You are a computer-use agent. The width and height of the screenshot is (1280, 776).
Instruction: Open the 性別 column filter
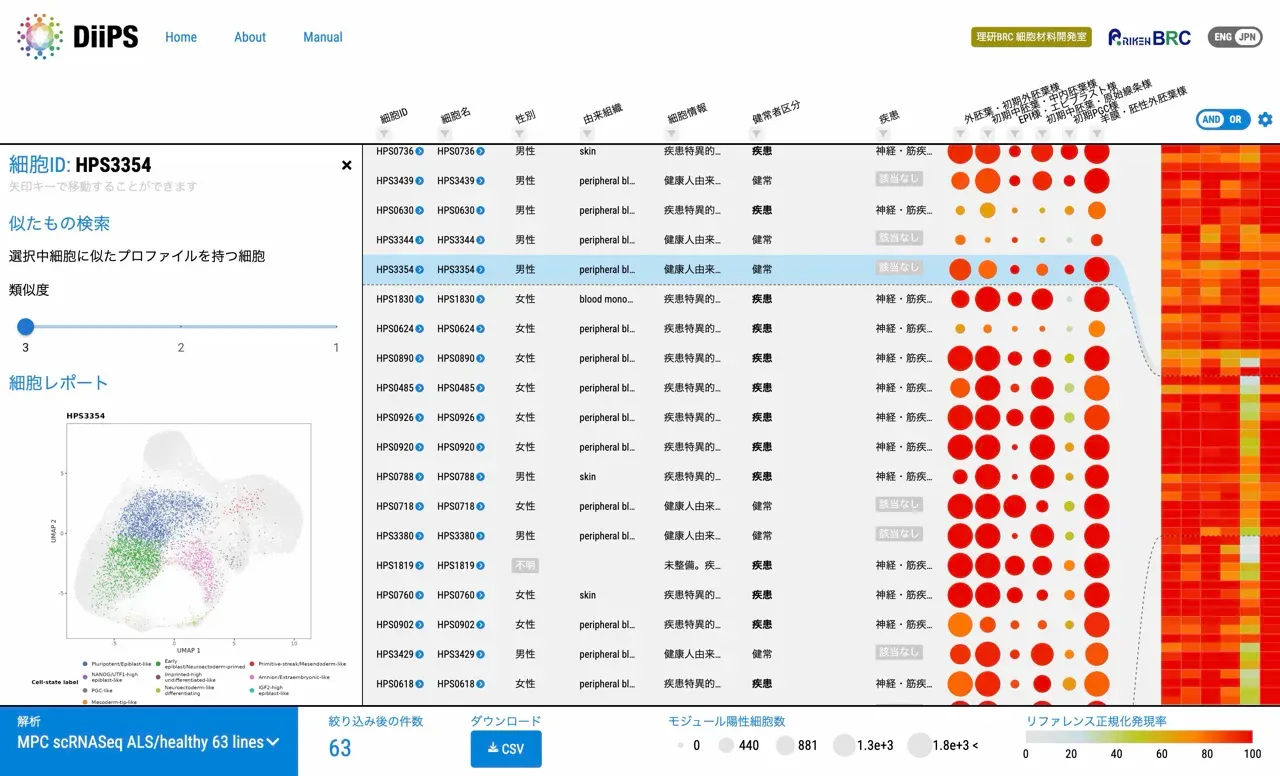[x=520, y=134]
